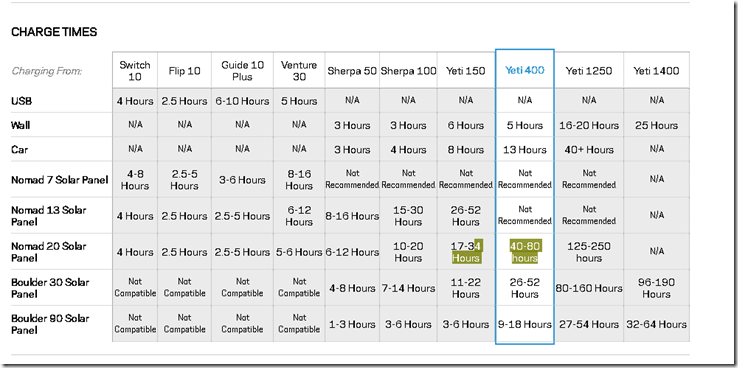Select the Yeti 1250 column header
The height and width of the screenshot is (368, 738).
click(589, 71)
